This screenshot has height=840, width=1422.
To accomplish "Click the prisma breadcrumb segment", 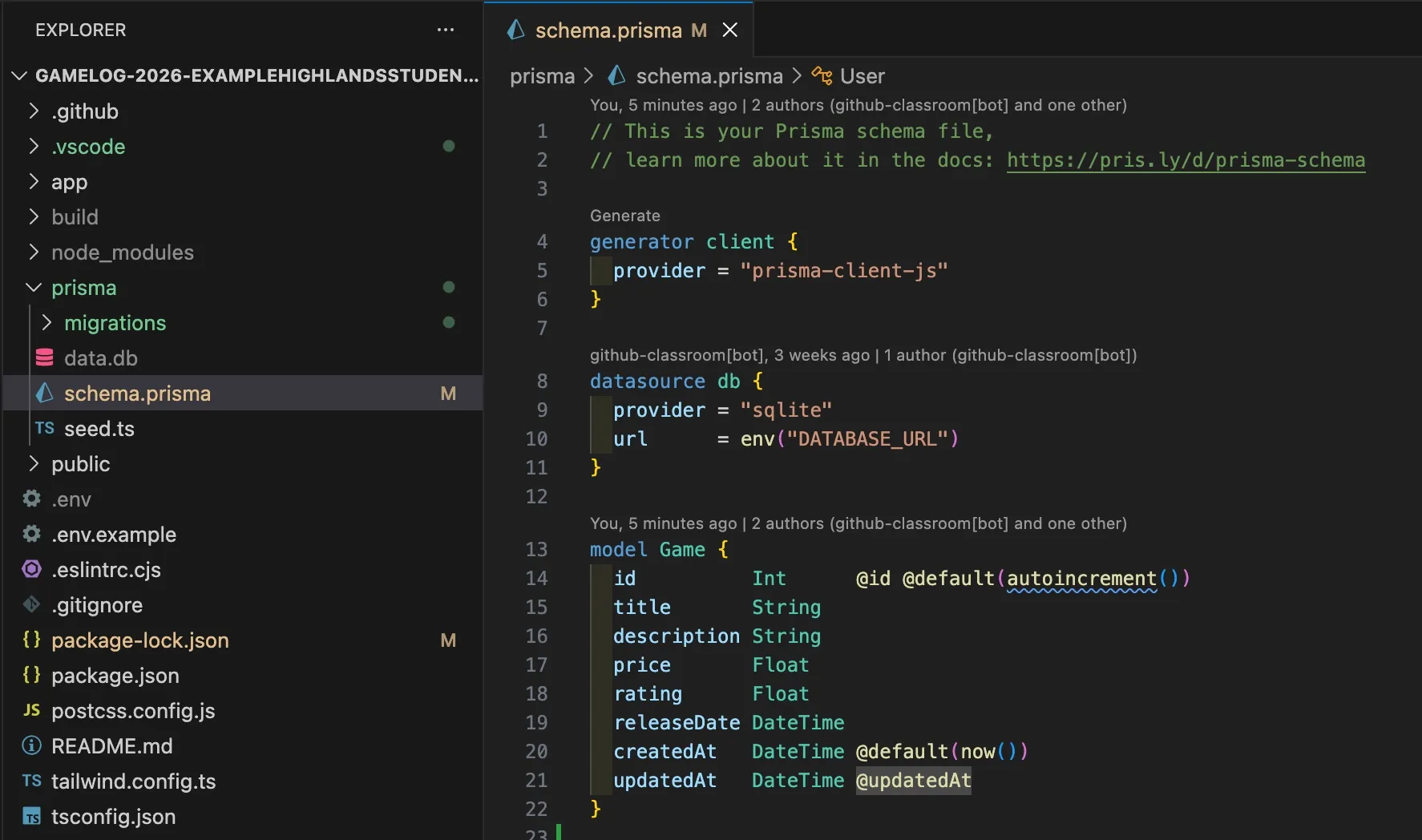I will click(542, 76).
